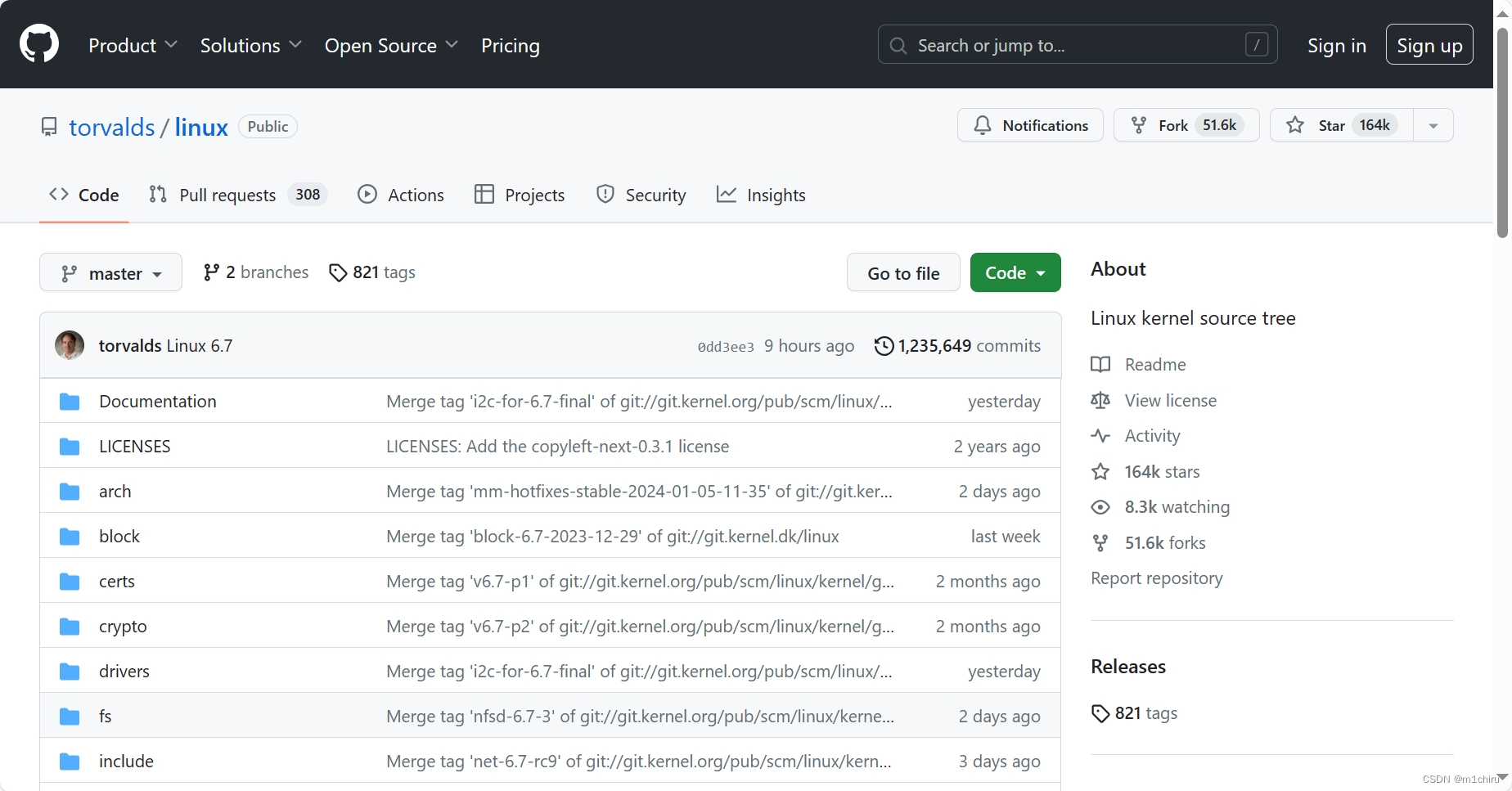
Task: Click the arch folder icon
Action: 70,492
